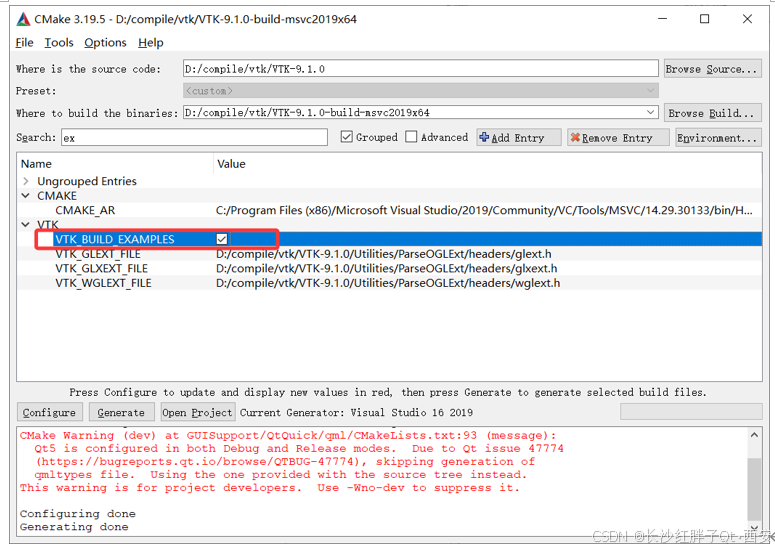775x550 pixels.
Task: Click the CMake Warning (dev) log line
Action: [x=288, y=435]
